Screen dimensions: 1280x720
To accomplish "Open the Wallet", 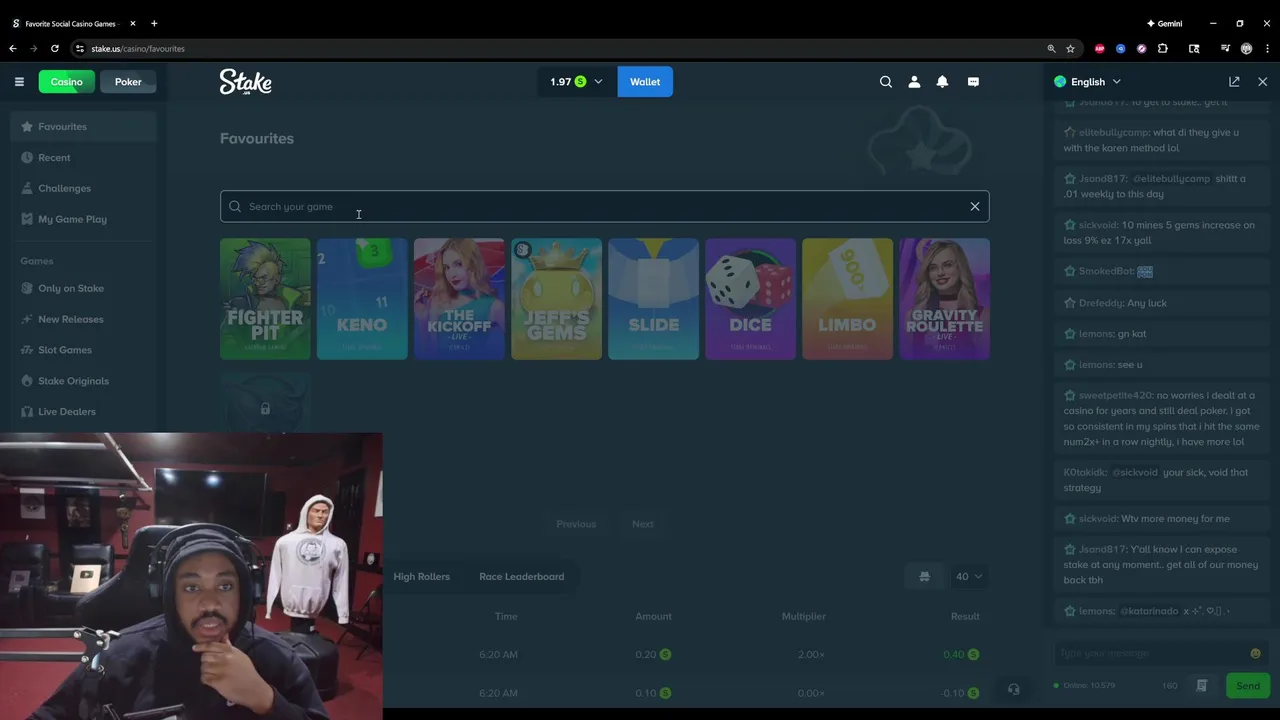I will tap(645, 82).
